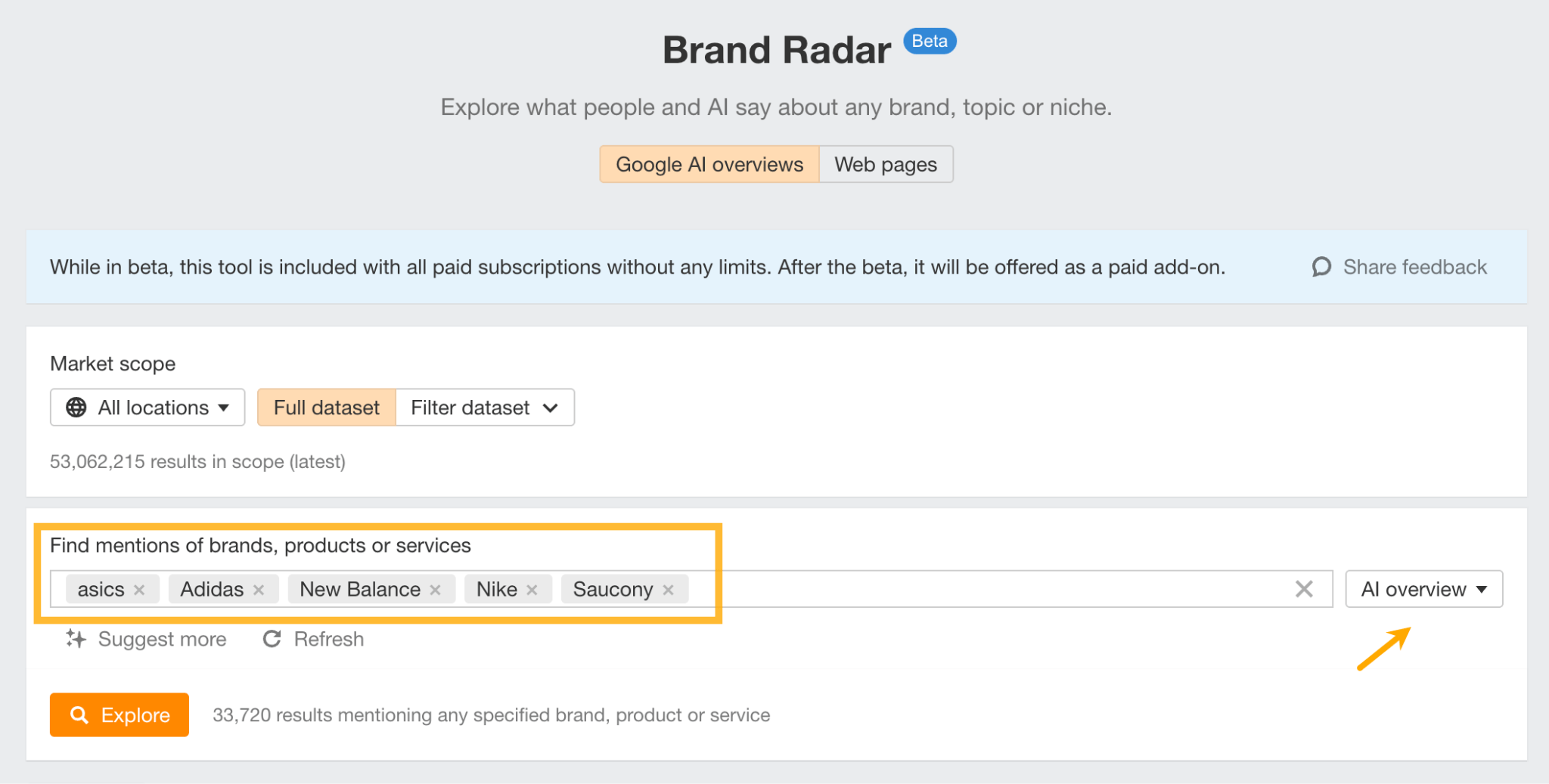
Task: Clear all brands with the X icon
Action: (1304, 589)
